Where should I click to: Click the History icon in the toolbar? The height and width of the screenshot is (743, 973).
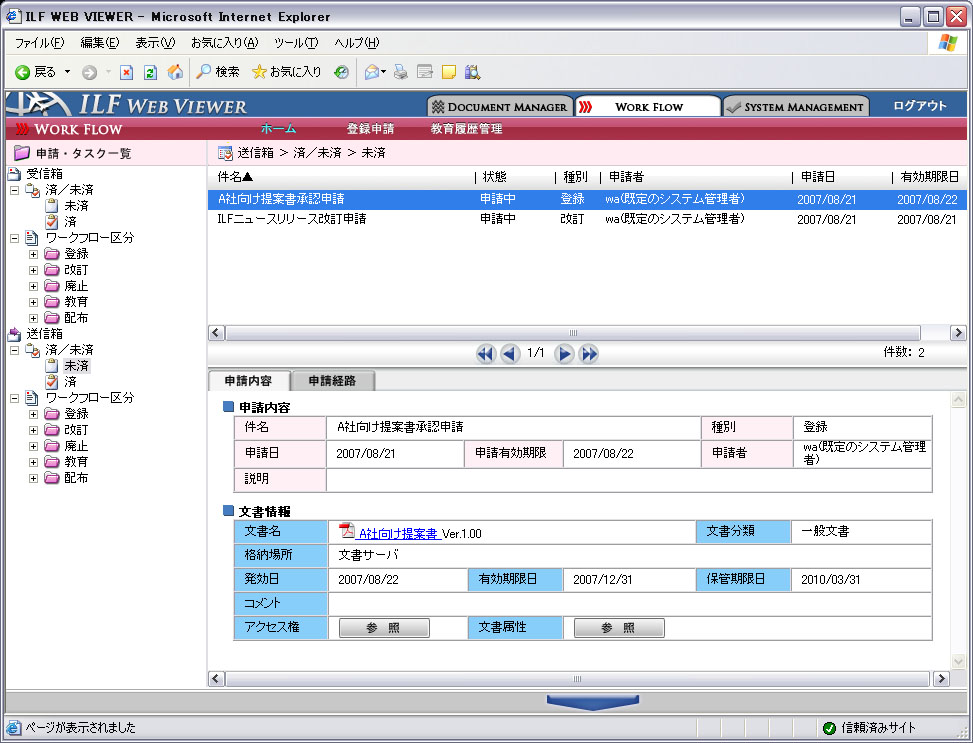pos(341,73)
